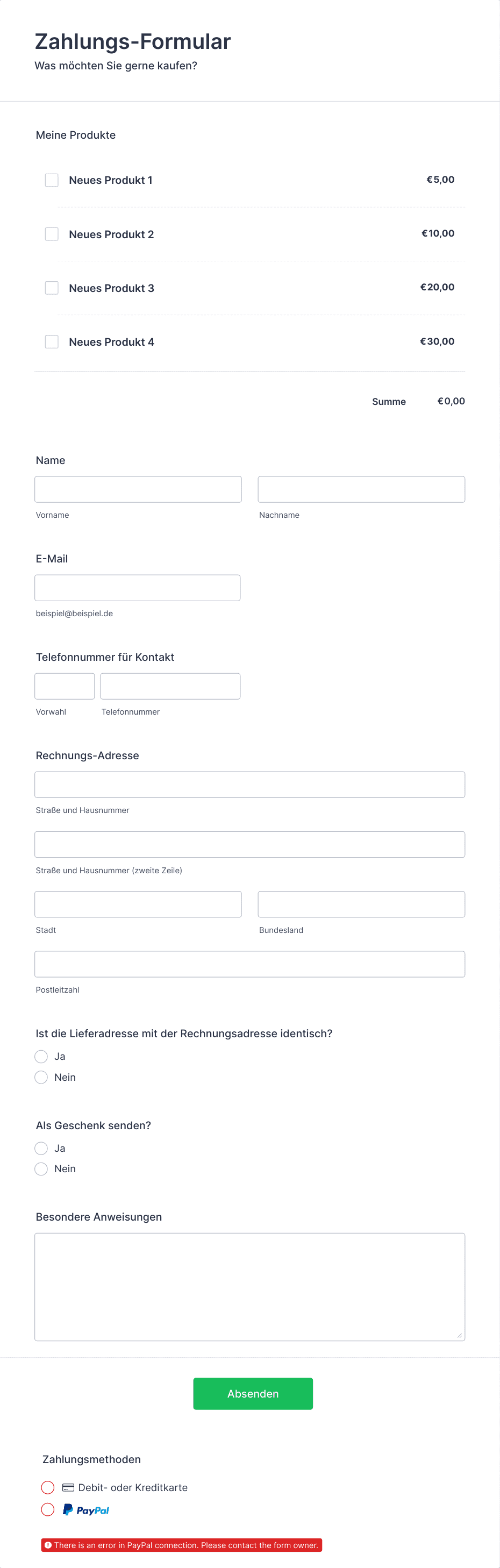The width and height of the screenshot is (500, 1568).
Task: Select Ja for identical Lieferadresse
Action: pyautogui.click(x=41, y=1056)
